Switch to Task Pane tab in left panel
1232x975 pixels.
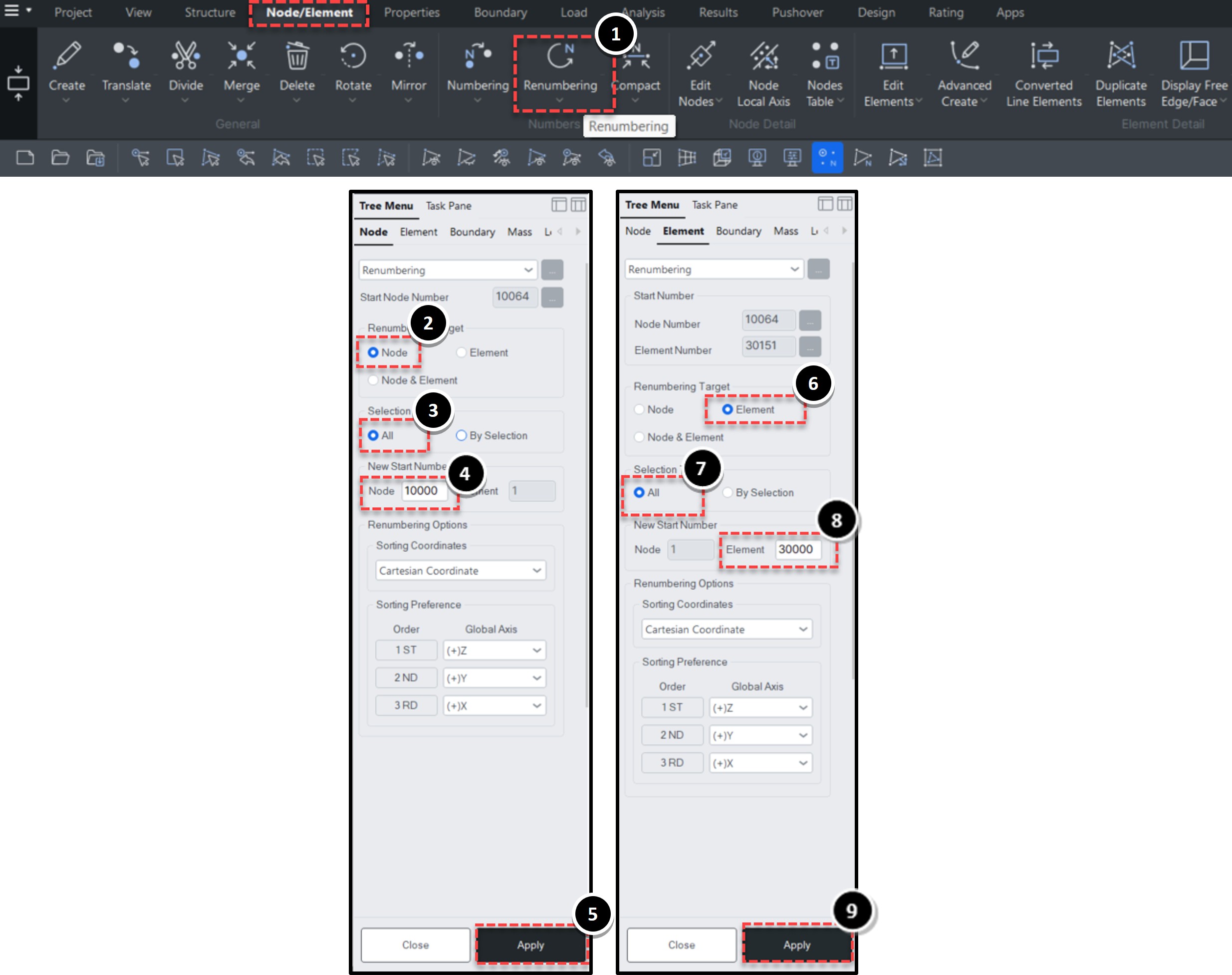coord(449,206)
